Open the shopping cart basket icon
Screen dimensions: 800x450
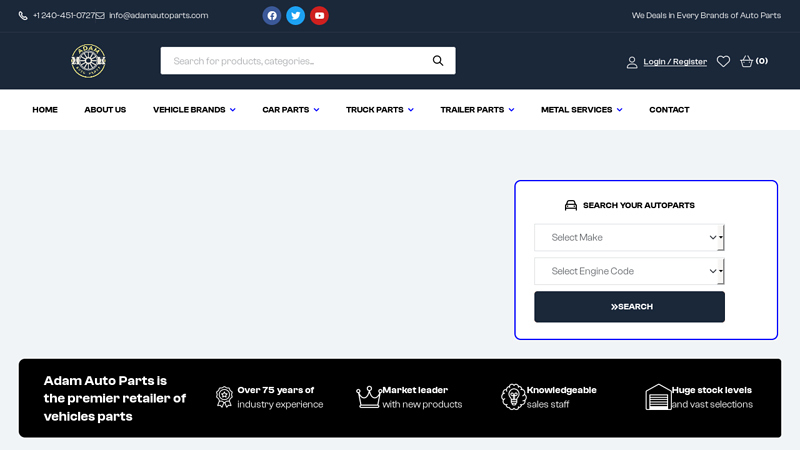(746, 61)
